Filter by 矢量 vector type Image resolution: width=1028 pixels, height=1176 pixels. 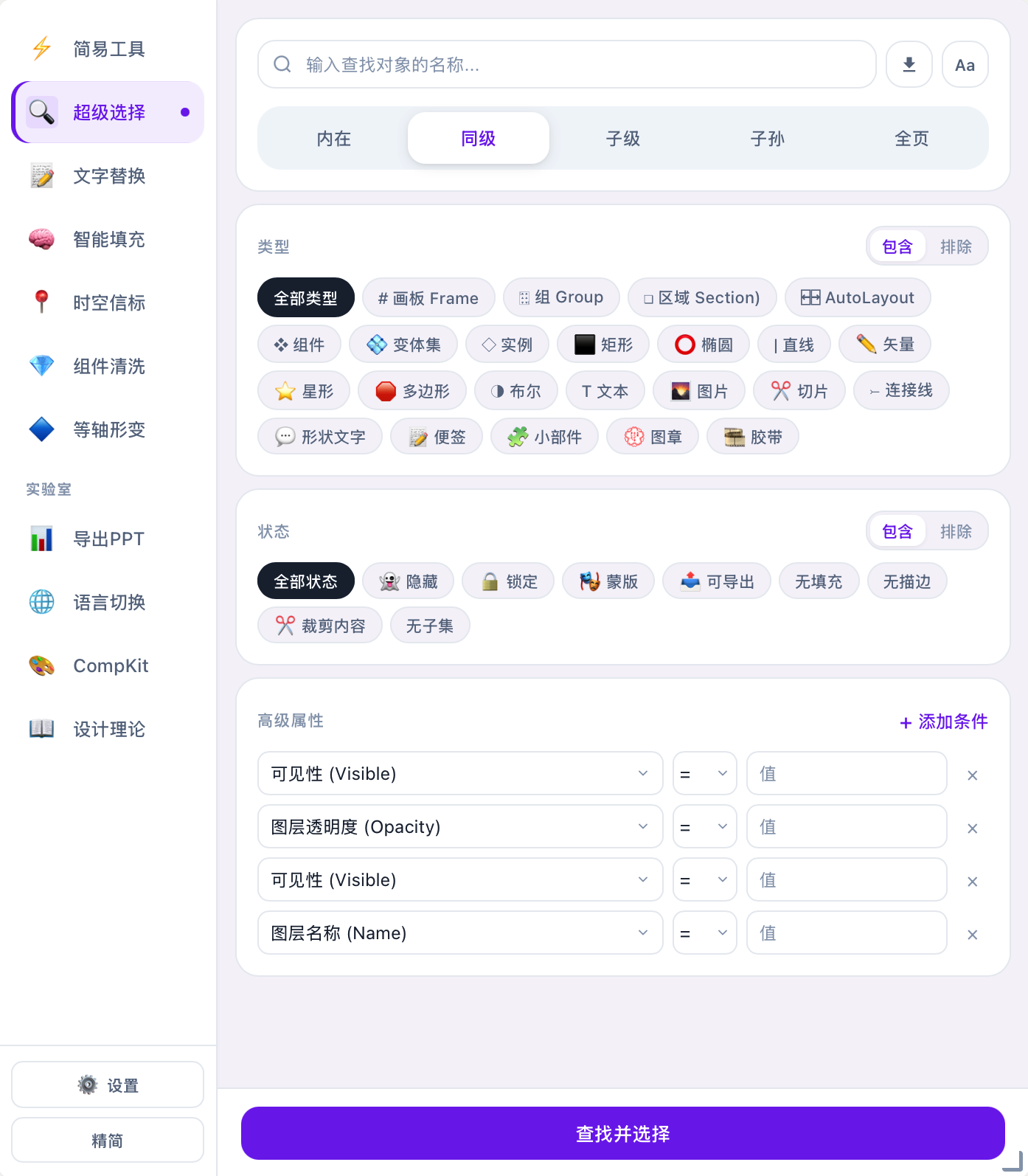coord(885,345)
